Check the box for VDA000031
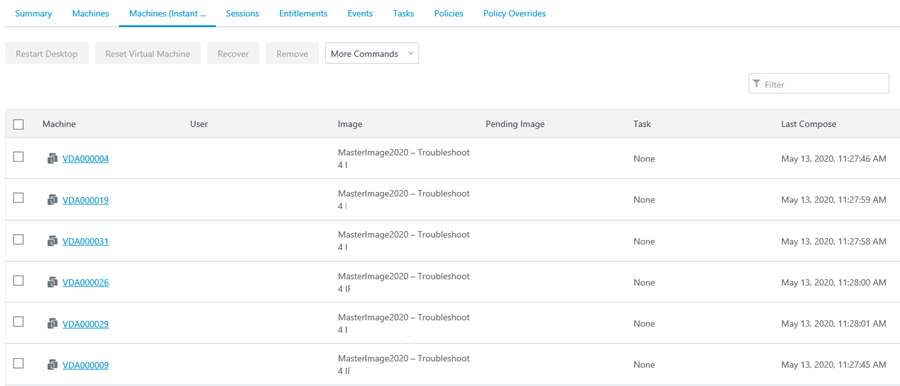The image size is (900, 386). click(x=18, y=240)
